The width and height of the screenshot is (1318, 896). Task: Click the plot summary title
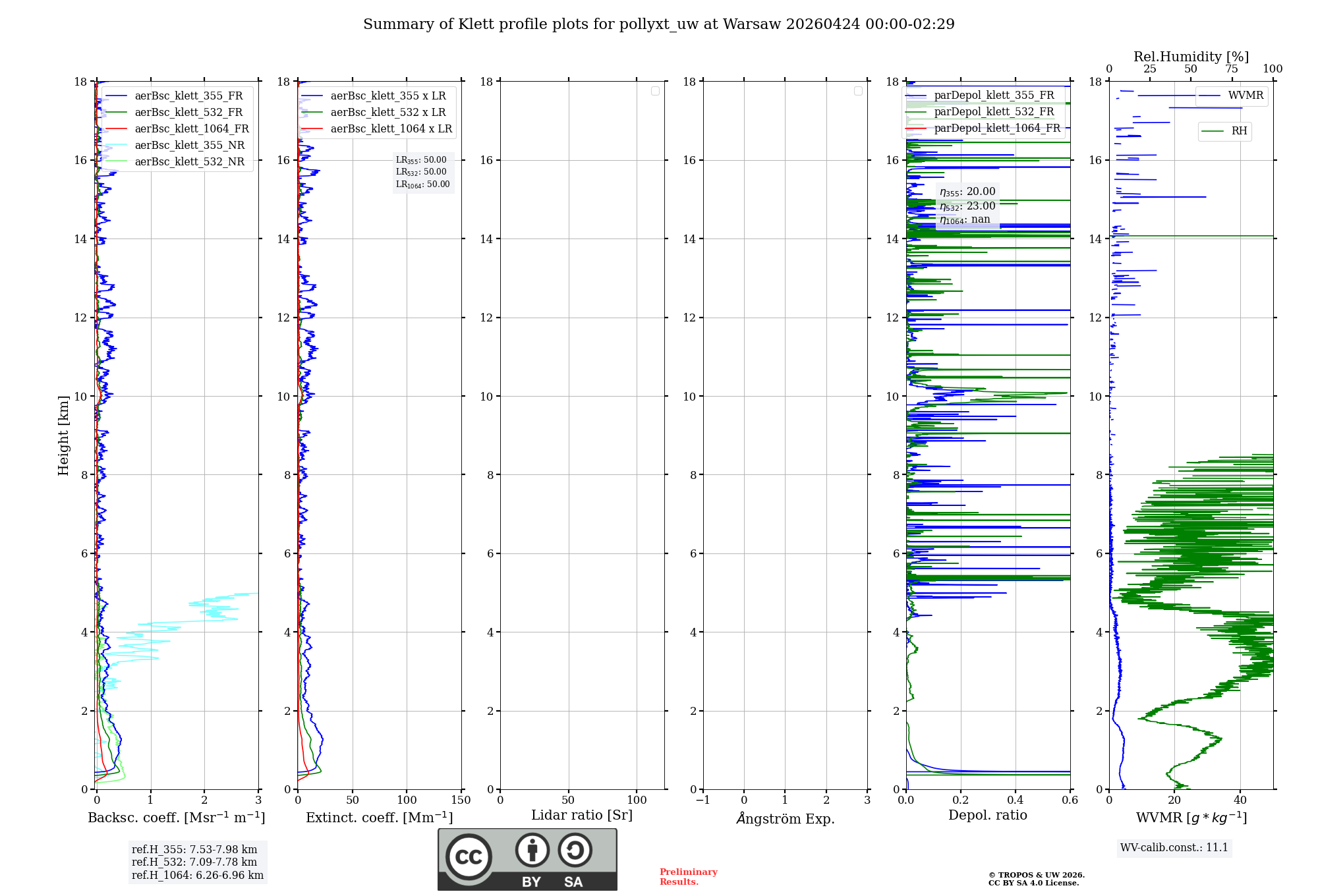point(658,24)
